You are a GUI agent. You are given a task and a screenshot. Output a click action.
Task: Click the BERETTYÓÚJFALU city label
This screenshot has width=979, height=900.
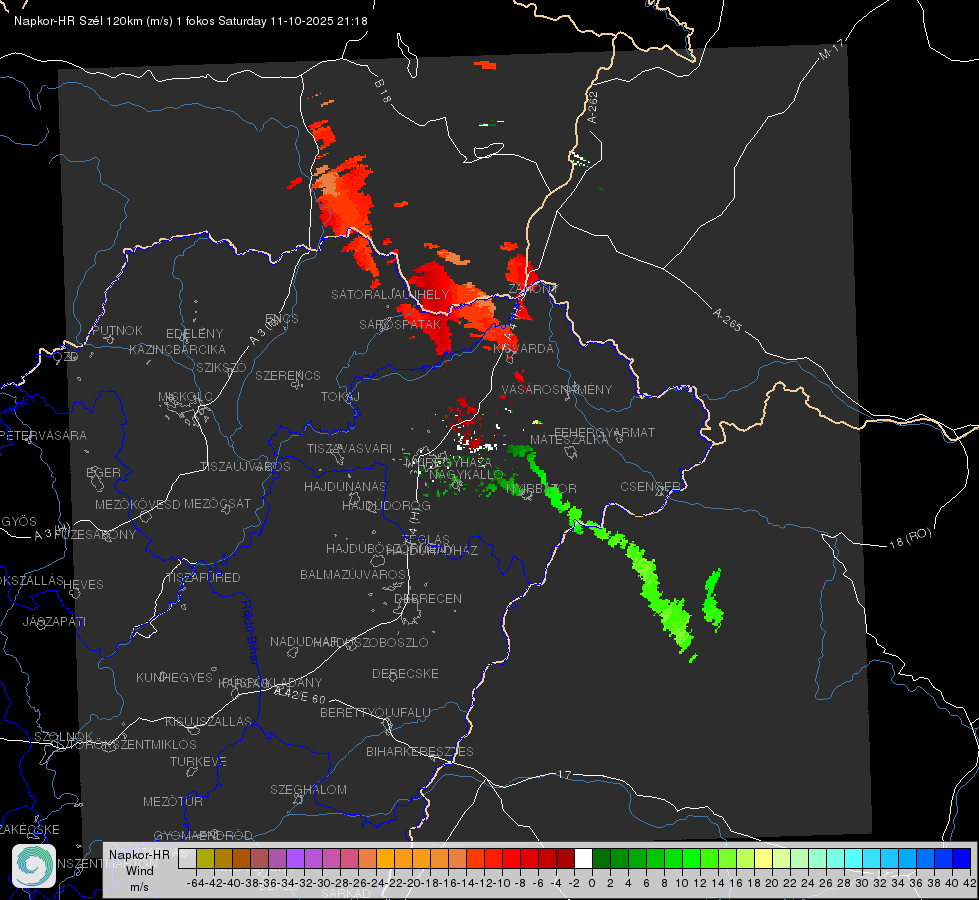375,712
